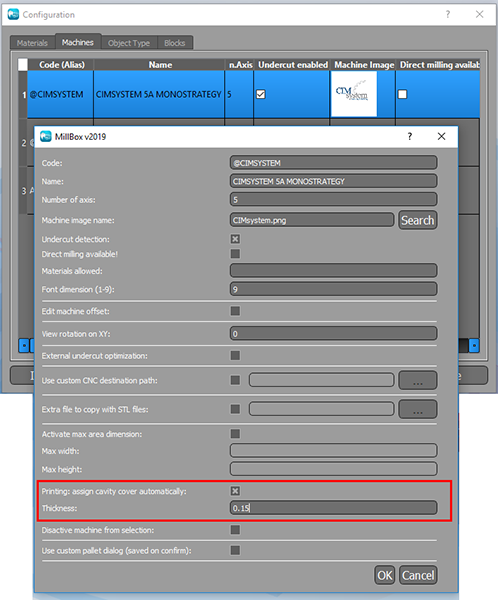
Task: Open help in MillBox v2019 dialog
Action: point(410,136)
